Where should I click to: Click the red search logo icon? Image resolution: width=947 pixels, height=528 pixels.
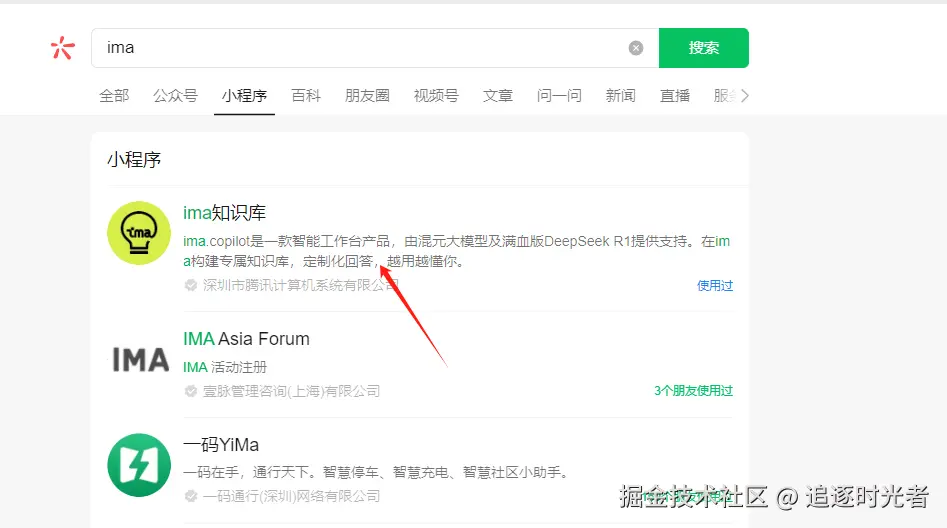(x=63, y=48)
